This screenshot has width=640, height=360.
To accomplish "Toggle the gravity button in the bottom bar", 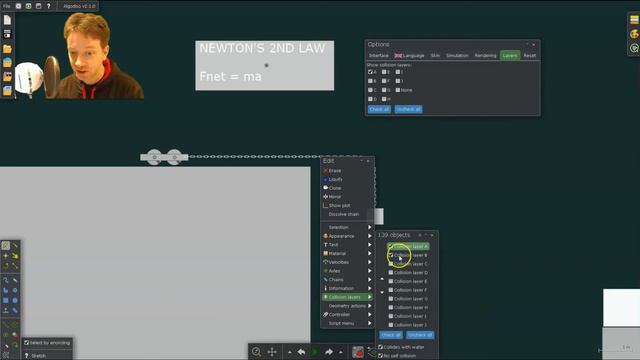I will (x=358, y=352).
